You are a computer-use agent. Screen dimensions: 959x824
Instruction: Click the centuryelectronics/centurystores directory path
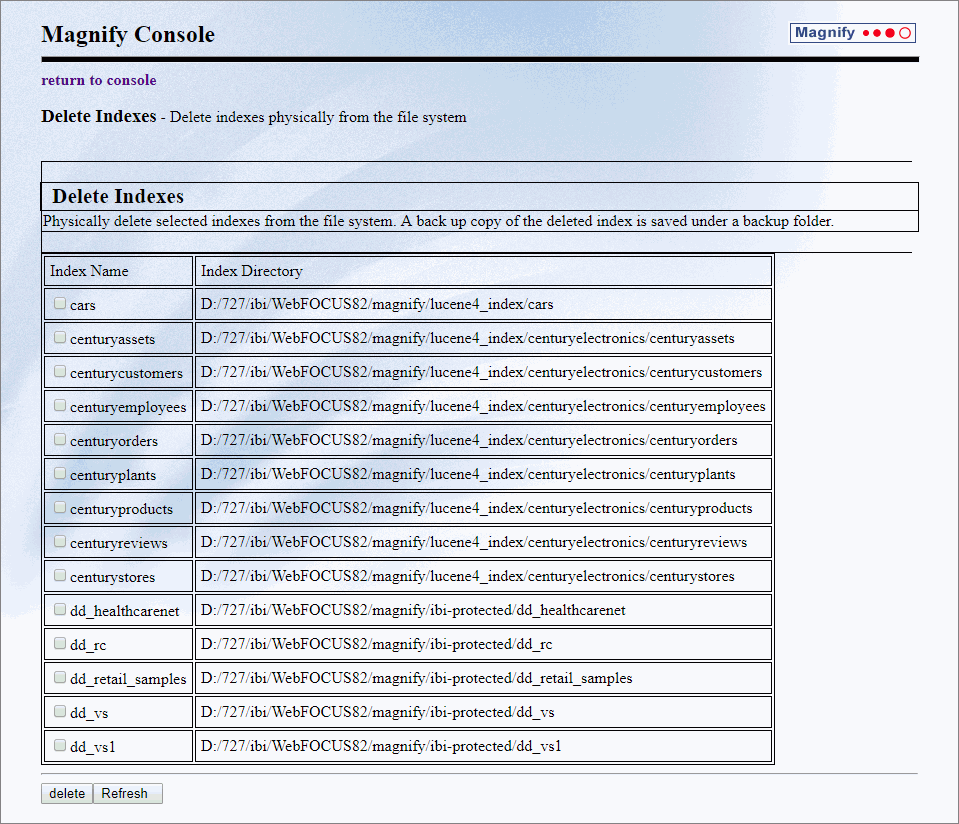(x=467, y=576)
